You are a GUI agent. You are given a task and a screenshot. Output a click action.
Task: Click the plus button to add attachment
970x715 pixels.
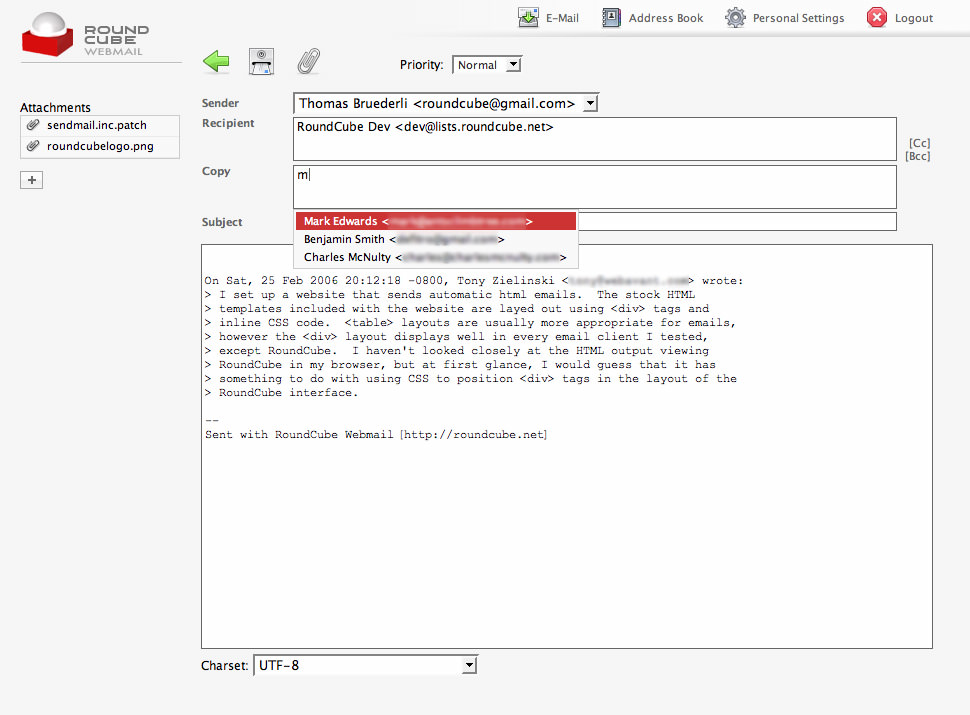pos(32,180)
